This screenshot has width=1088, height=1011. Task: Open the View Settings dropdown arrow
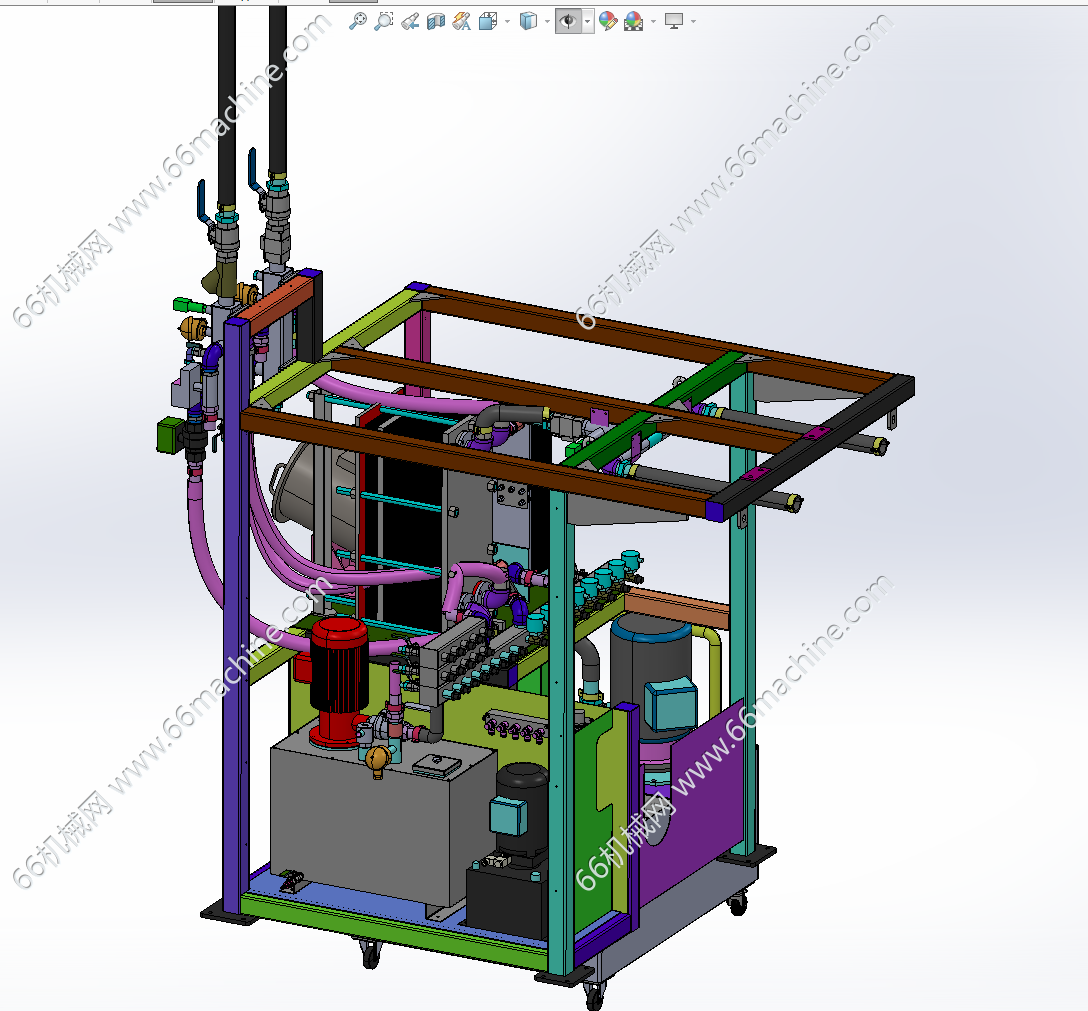[x=693, y=22]
